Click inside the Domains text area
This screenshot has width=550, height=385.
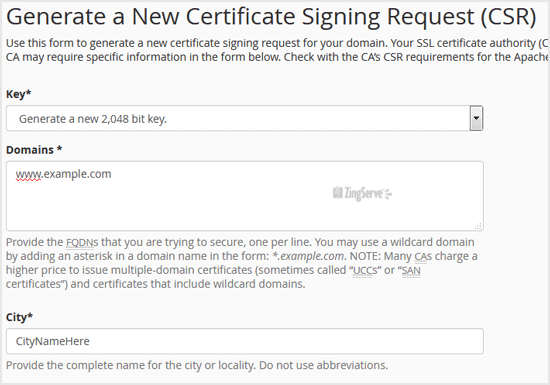coord(244,196)
